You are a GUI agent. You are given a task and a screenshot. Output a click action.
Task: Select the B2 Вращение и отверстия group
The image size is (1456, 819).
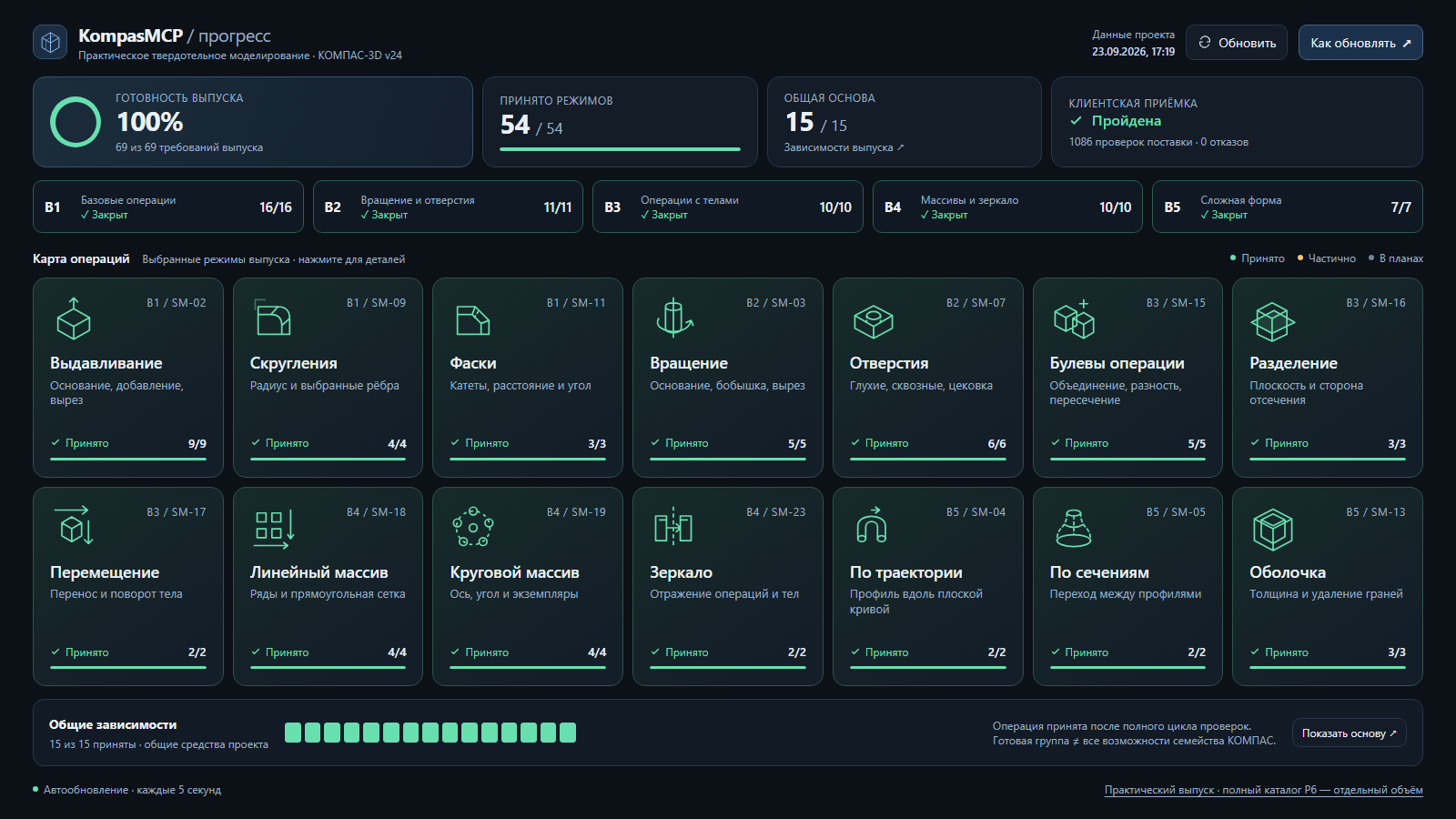tap(448, 207)
